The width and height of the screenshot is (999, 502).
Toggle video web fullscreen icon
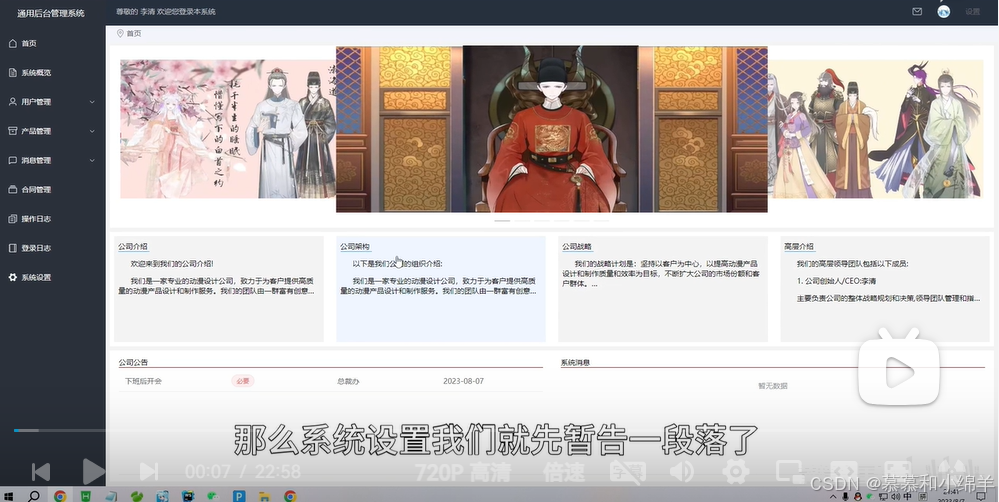point(844,472)
